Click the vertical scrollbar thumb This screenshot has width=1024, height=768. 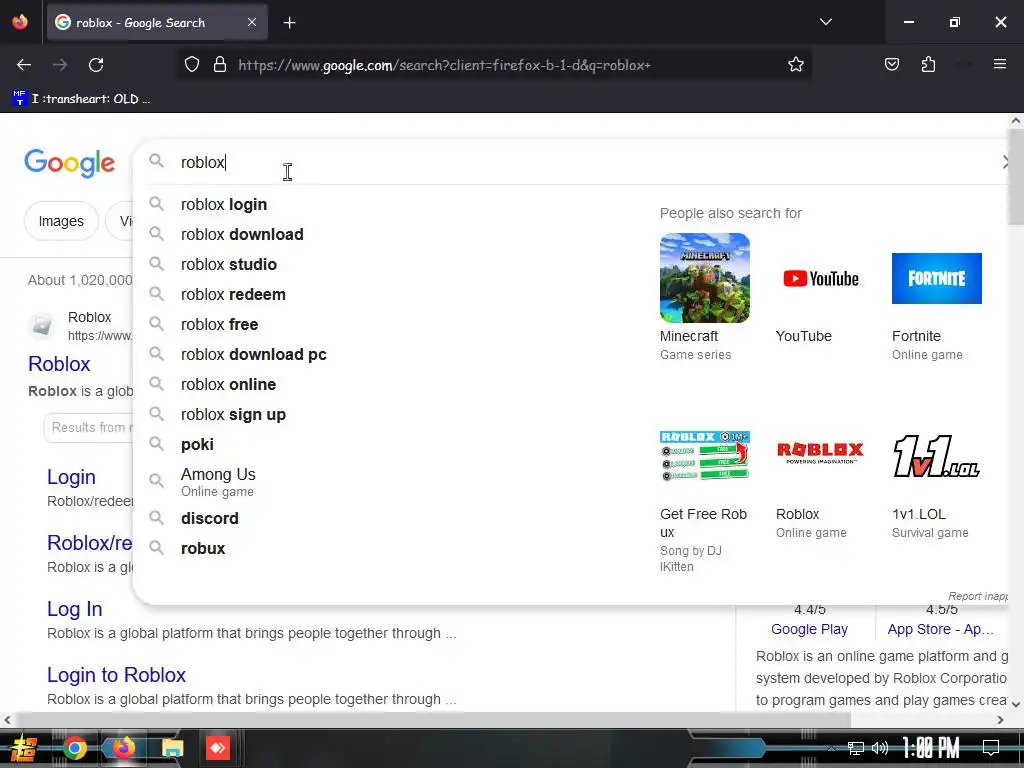click(x=1016, y=176)
